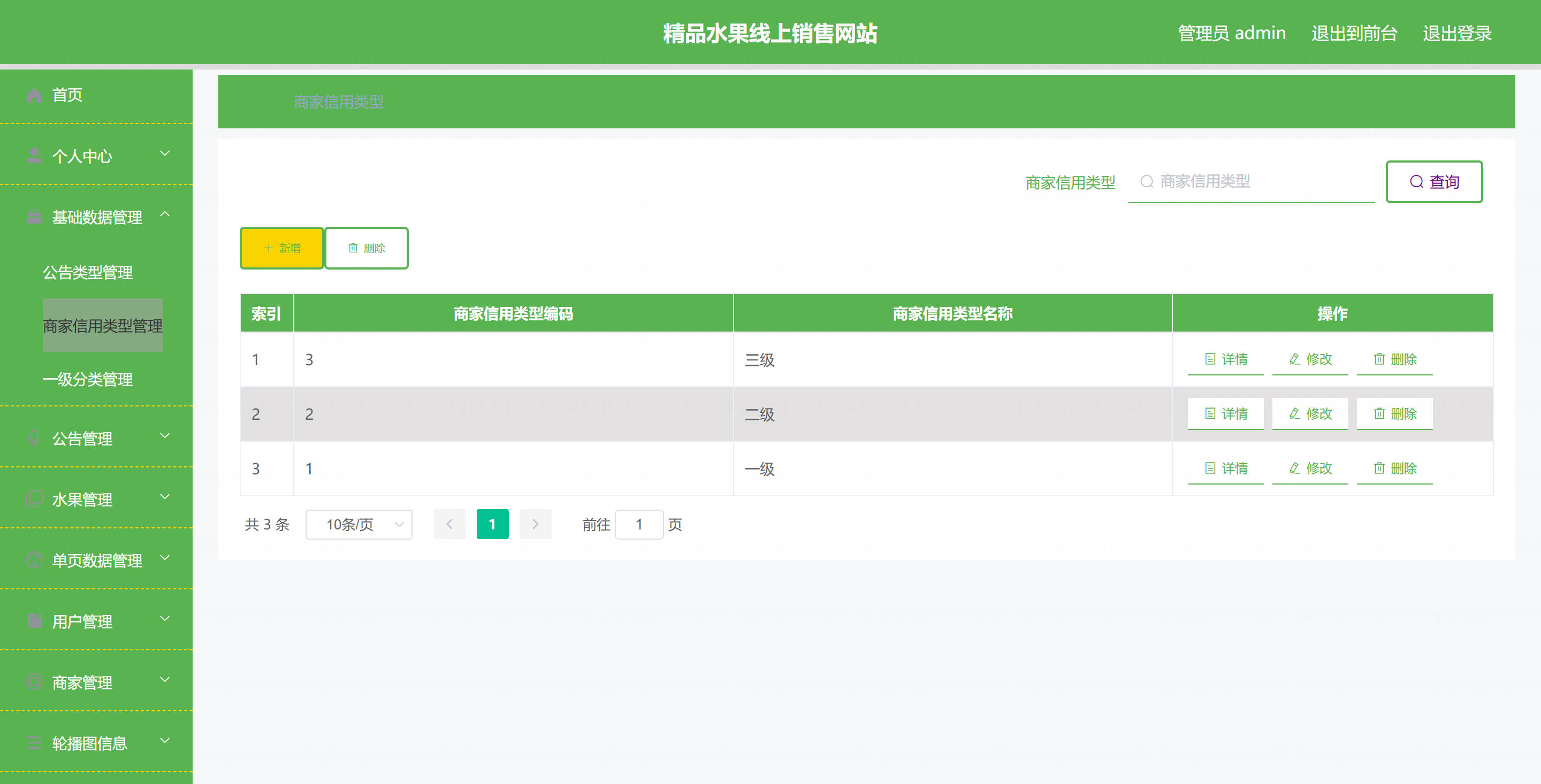Click the yellow 新增 button
1541x784 pixels.
282,248
